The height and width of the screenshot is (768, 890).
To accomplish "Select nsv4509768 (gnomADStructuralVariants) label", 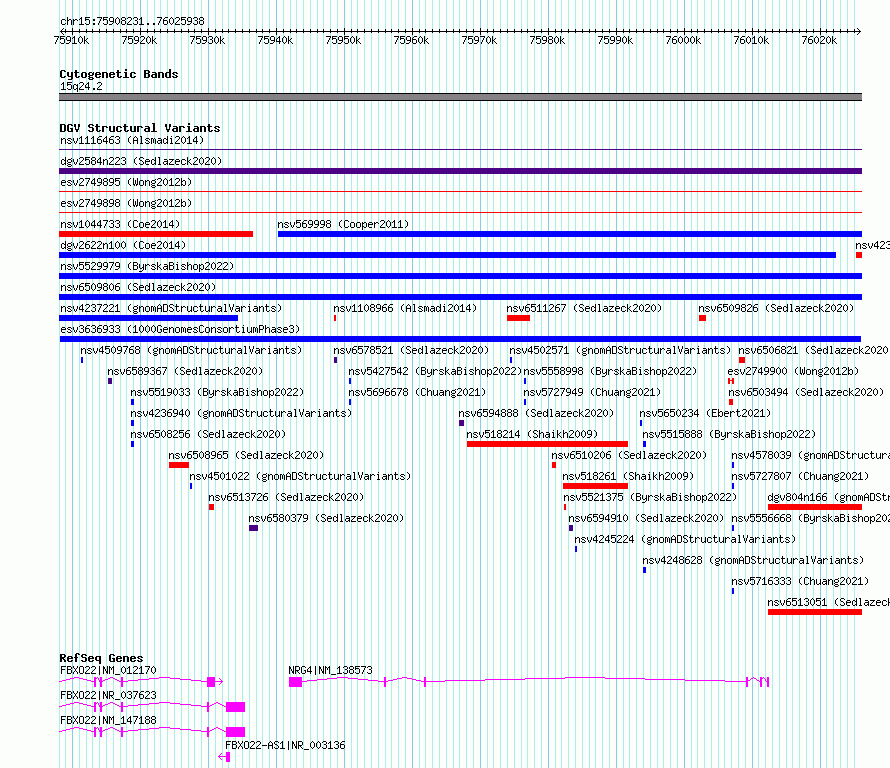I will pyautogui.click(x=191, y=350).
